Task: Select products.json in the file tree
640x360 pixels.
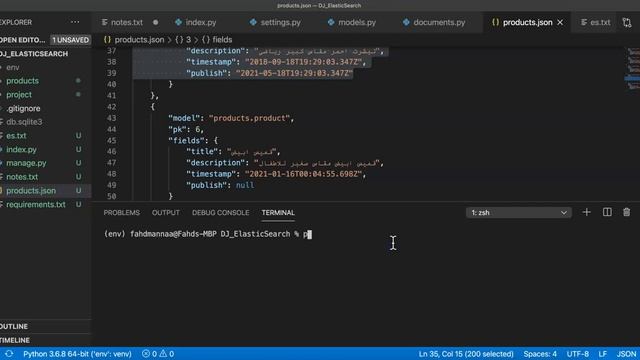Action: [31, 191]
